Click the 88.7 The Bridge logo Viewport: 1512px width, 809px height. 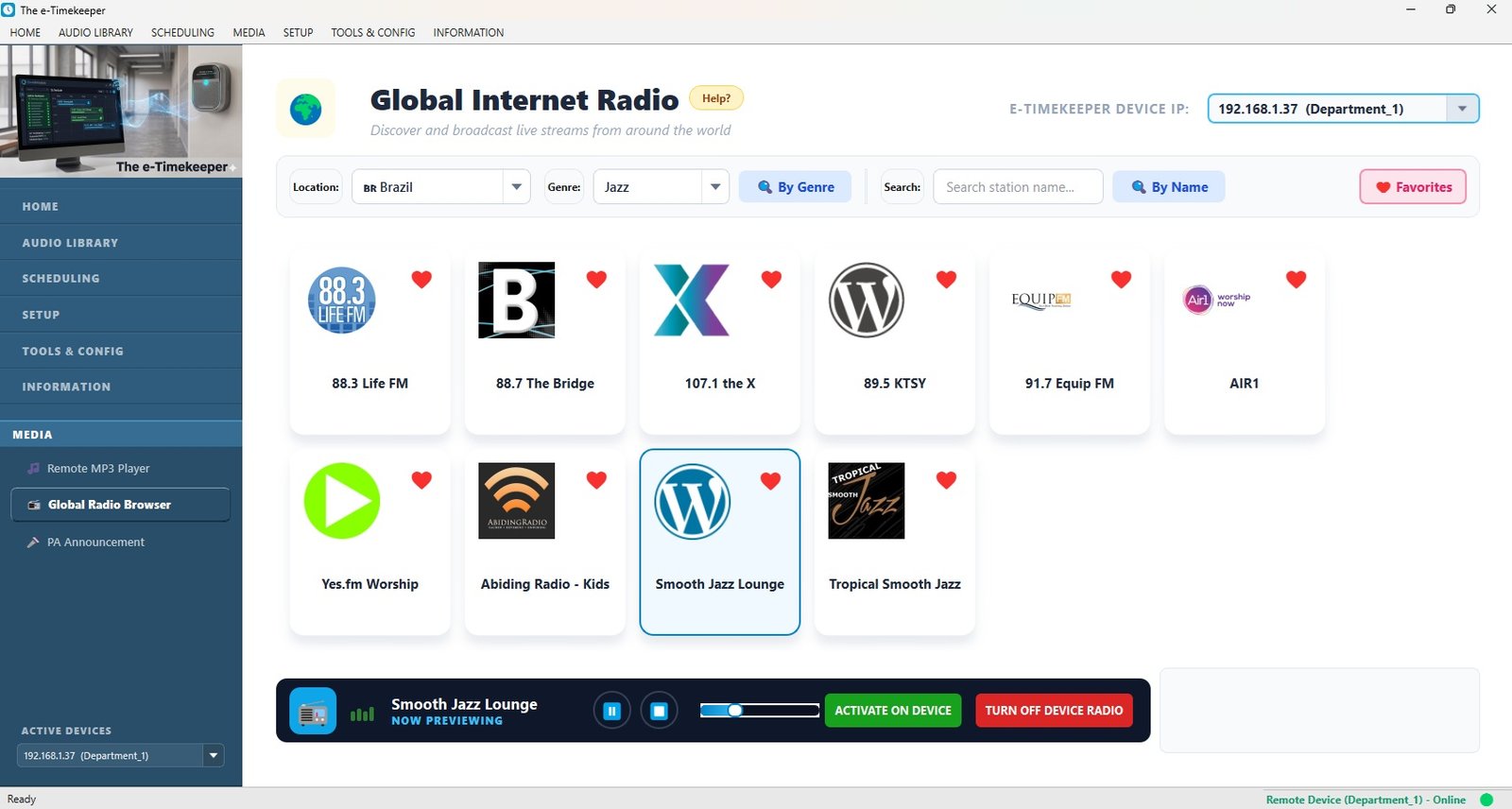tap(517, 301)
